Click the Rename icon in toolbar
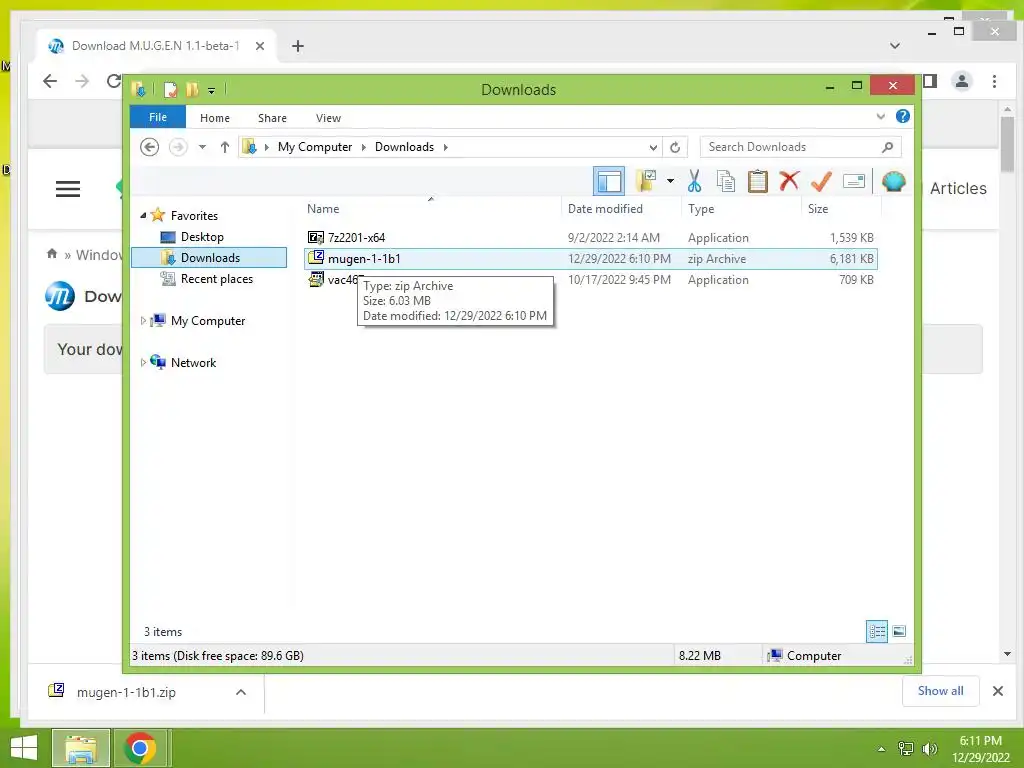The width and height of the screenshot is (1024, 768). point(854,181)
